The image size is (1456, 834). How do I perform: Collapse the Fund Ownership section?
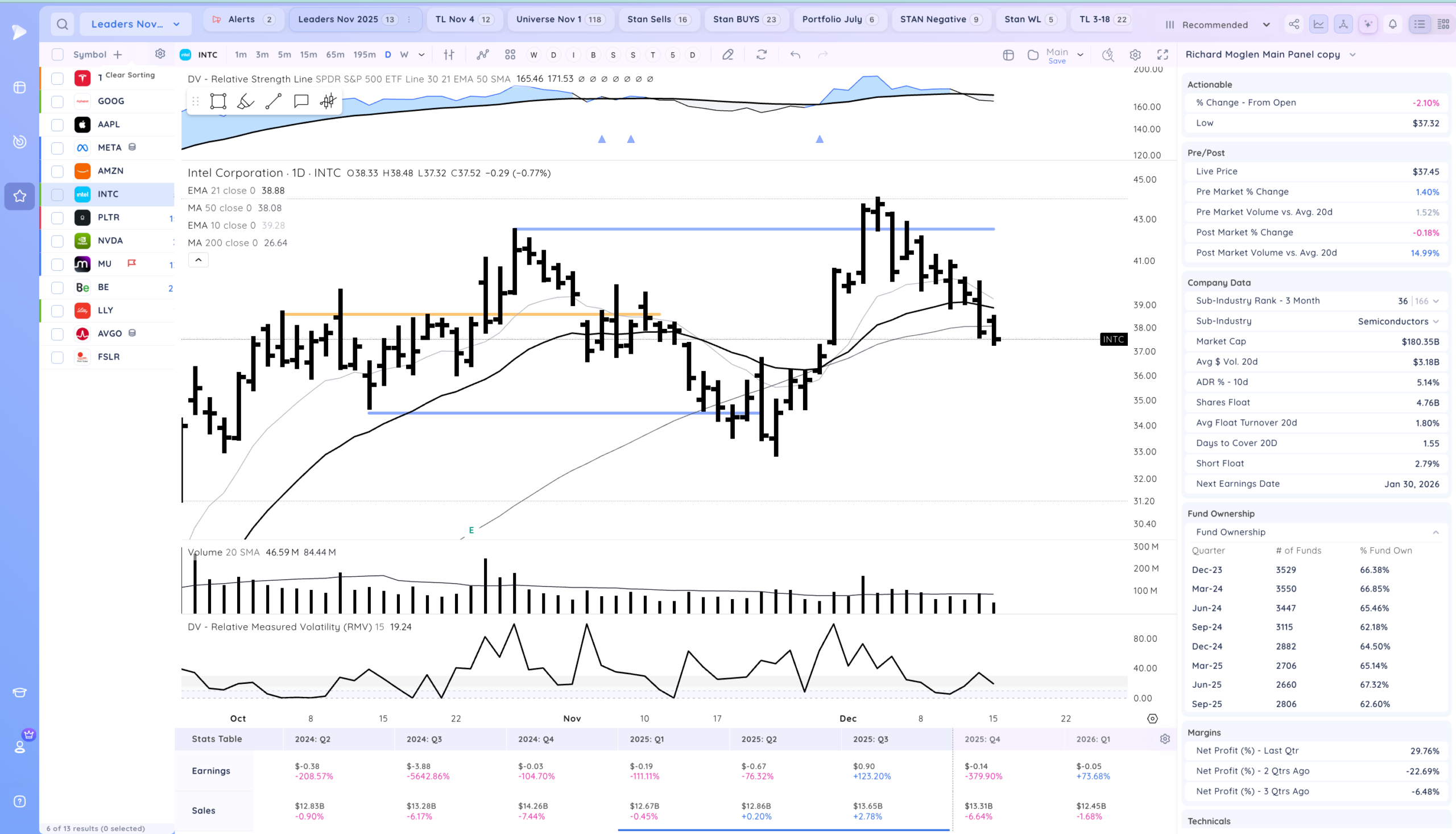point(1436,532)
